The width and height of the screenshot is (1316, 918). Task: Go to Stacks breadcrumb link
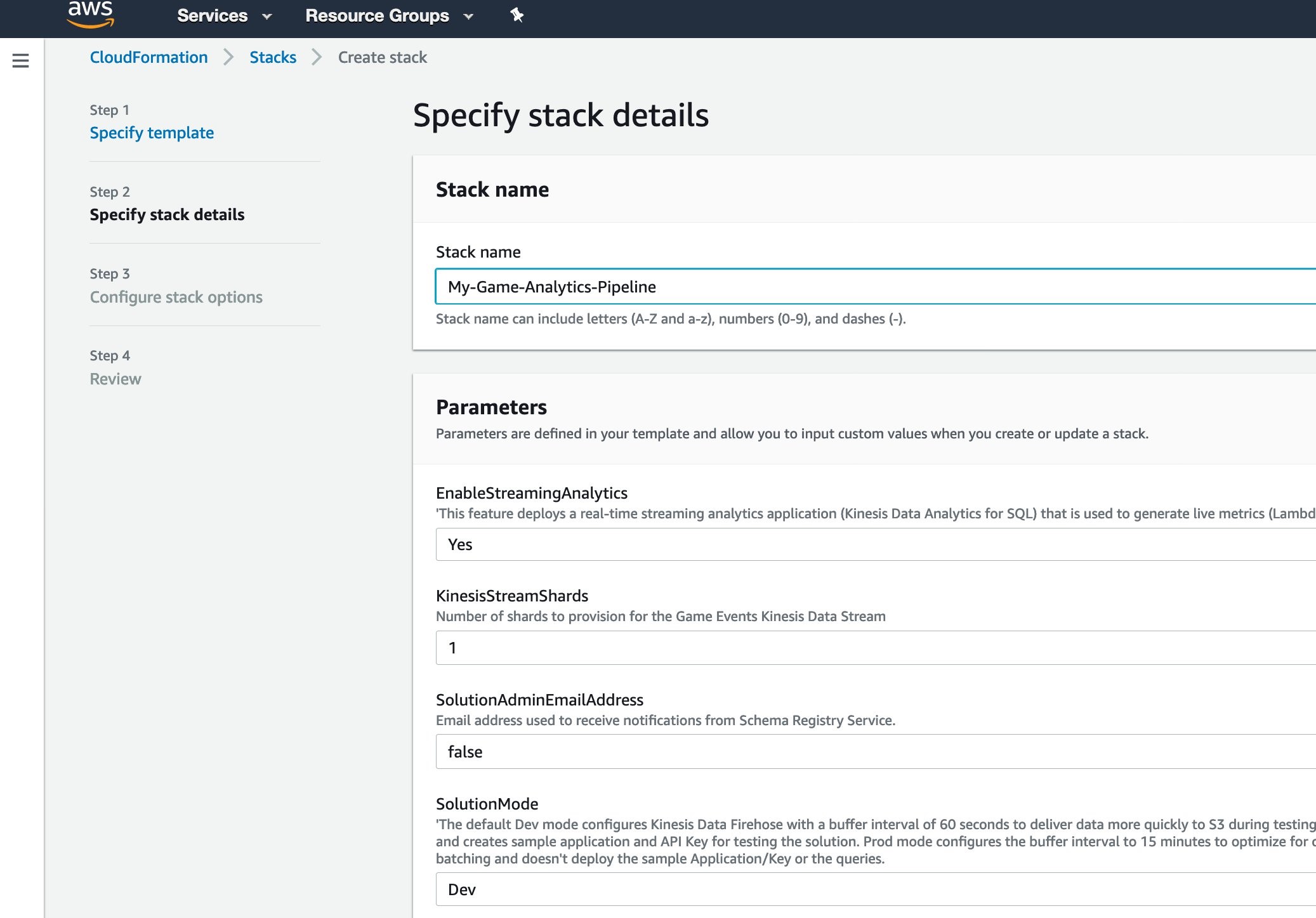click(273, 57)
